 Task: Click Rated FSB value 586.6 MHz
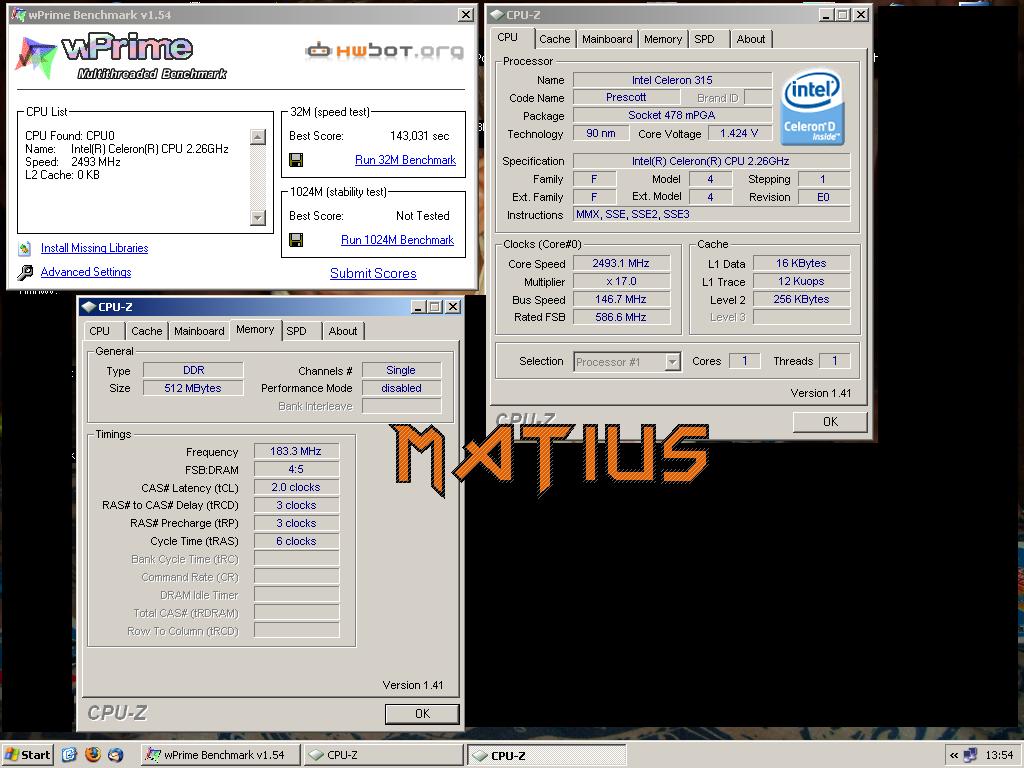tap(621, 317)
